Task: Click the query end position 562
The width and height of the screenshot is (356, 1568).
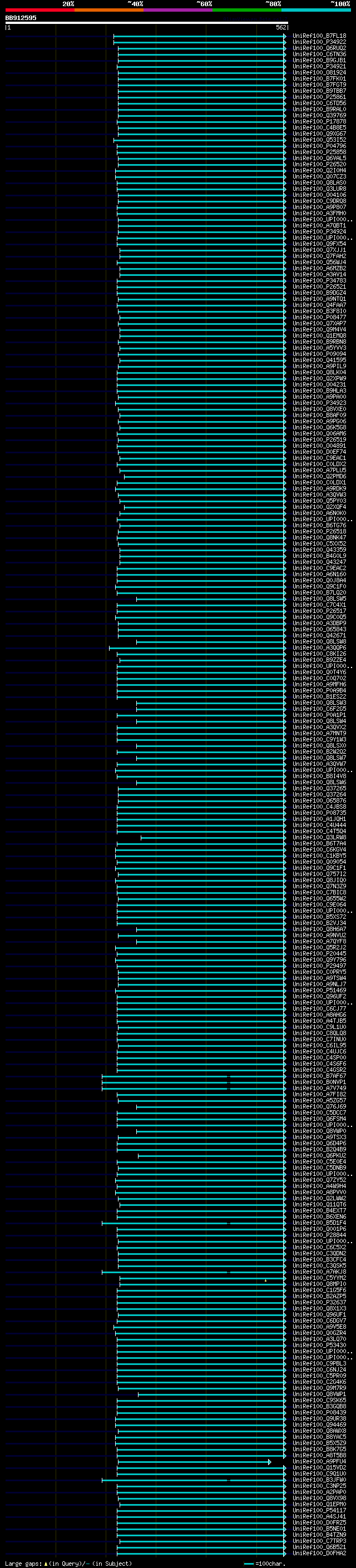Action: coord(281,27)
